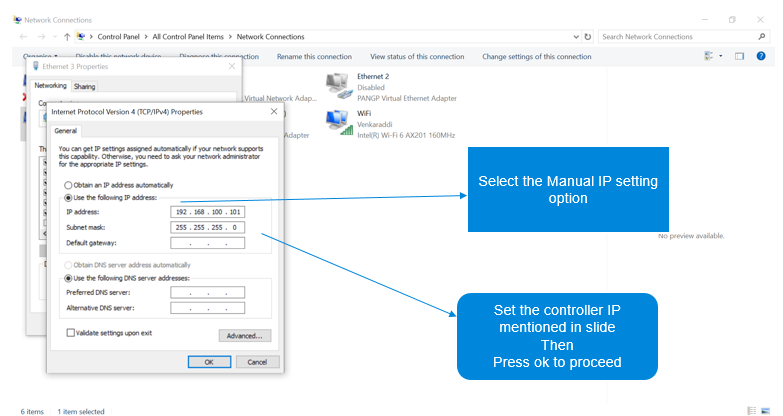Viewport: 783px width, 416px height.
Task: Close the Ethernet 3 Properties dialog
Action: click(x=232, y=66)
